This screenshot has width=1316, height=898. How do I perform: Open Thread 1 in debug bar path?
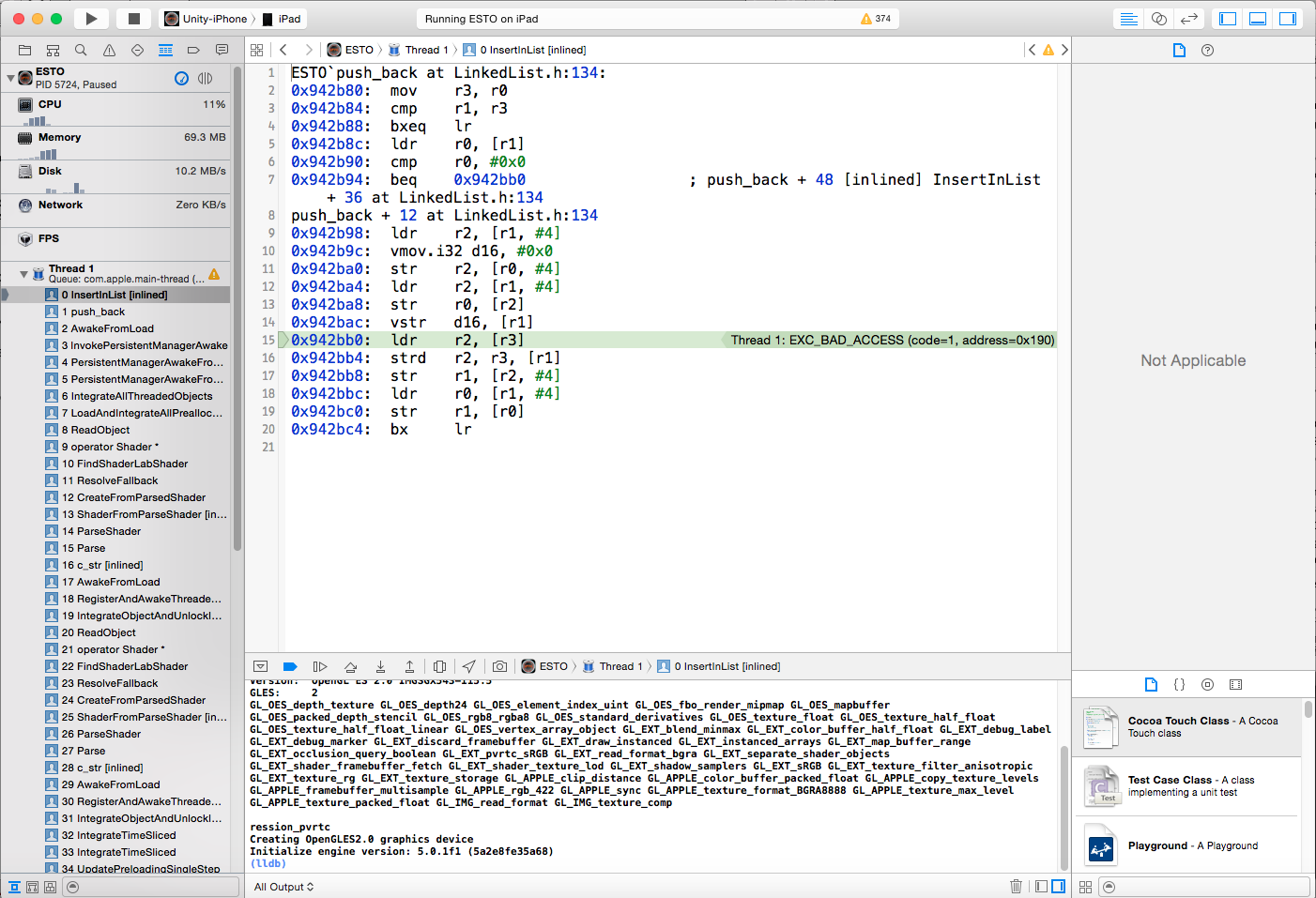pyautogui.click(x=613, y=666)
